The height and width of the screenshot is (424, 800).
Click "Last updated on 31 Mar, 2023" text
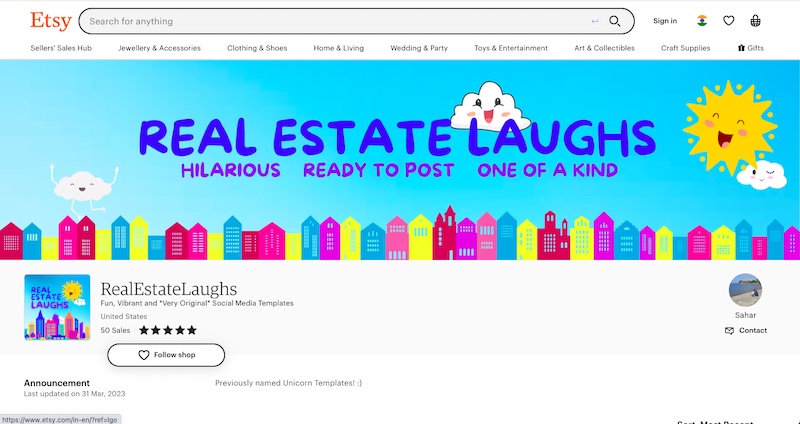pos(74,394)
